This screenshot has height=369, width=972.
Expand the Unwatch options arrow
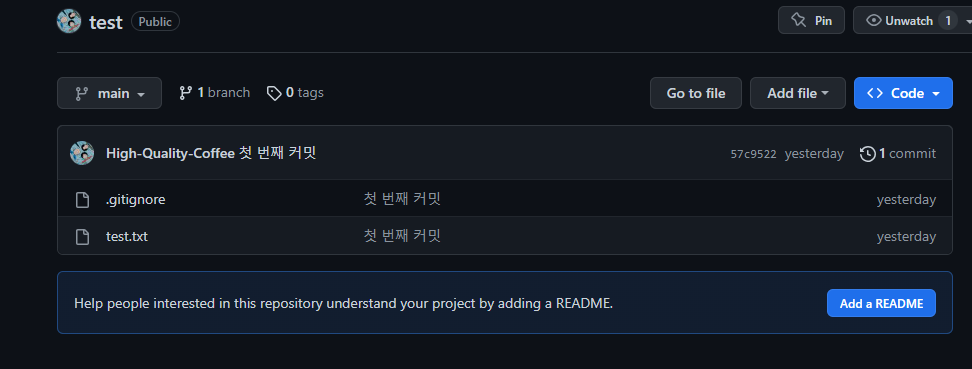pos(968,21)
